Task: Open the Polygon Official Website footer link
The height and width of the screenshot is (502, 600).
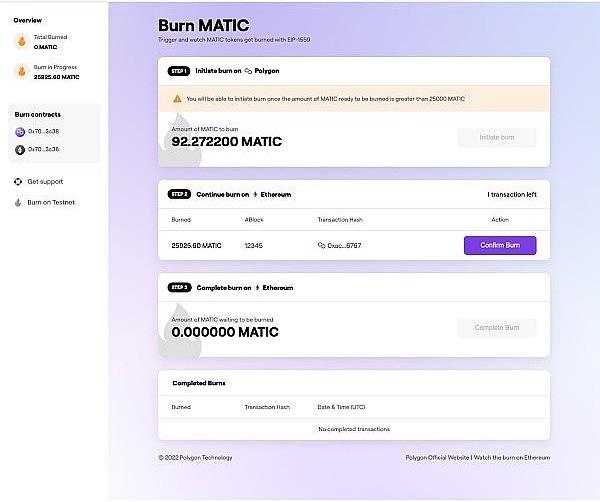Action: point(437,457)
